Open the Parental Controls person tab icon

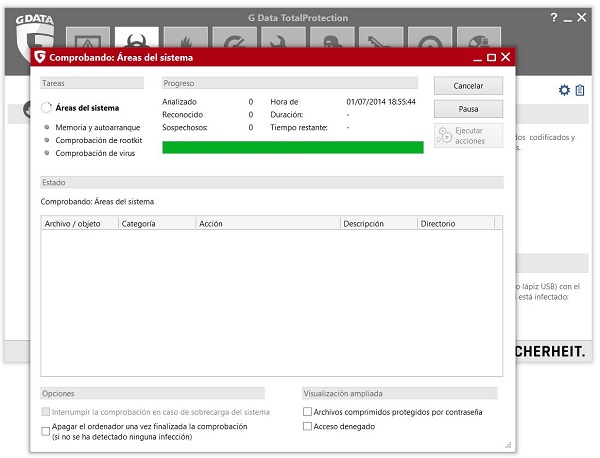coord(332,37)
